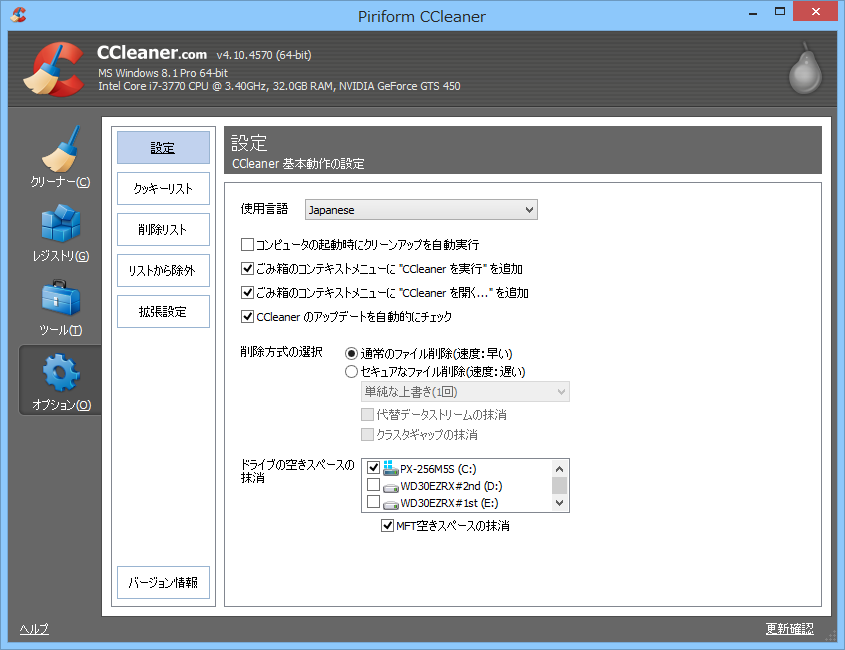
Task: Click the 'PX-256M5S (C:)' drive name
Action: tap(438, 469)
